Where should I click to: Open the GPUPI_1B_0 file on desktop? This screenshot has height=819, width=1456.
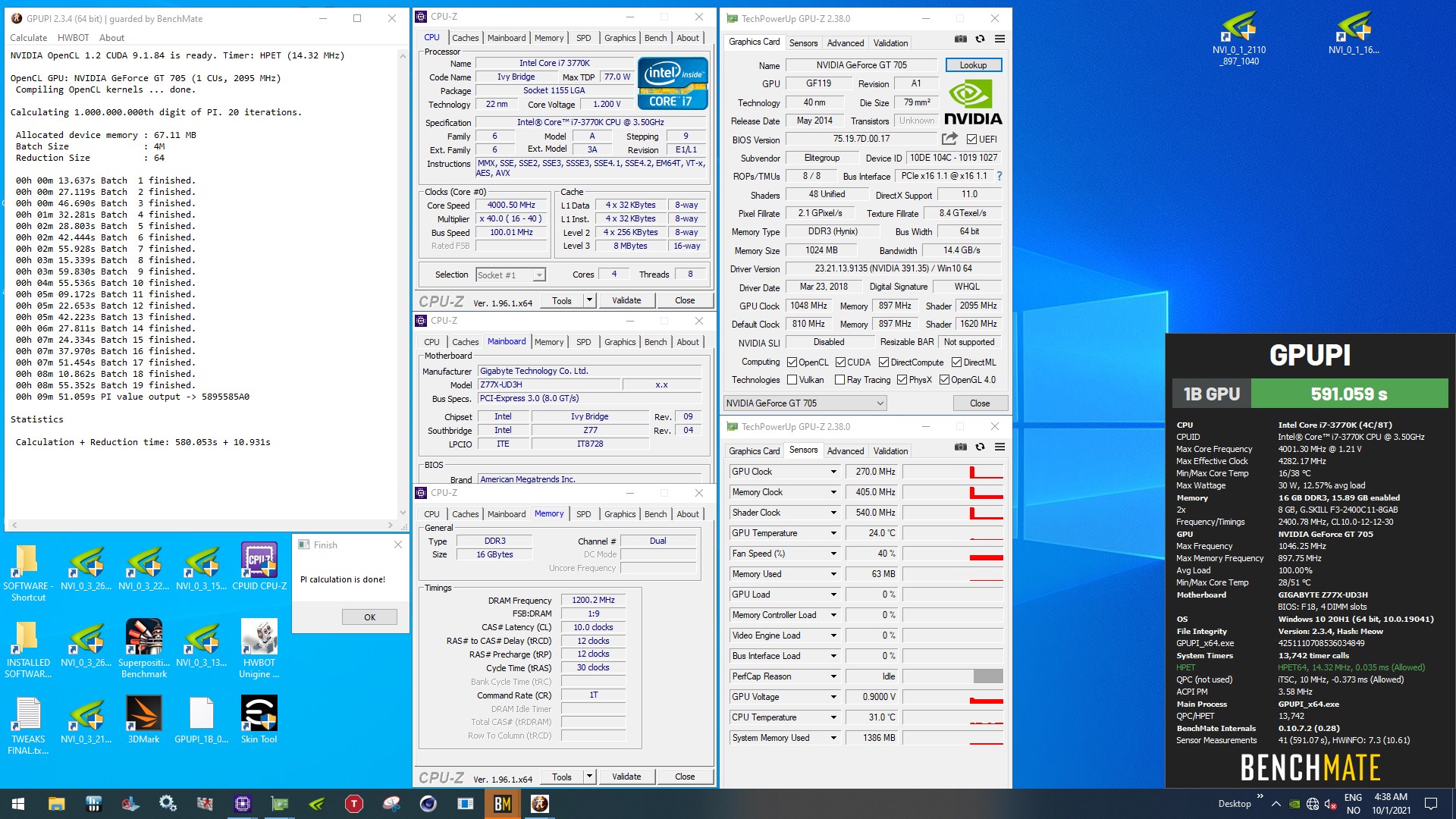(202, 720)
